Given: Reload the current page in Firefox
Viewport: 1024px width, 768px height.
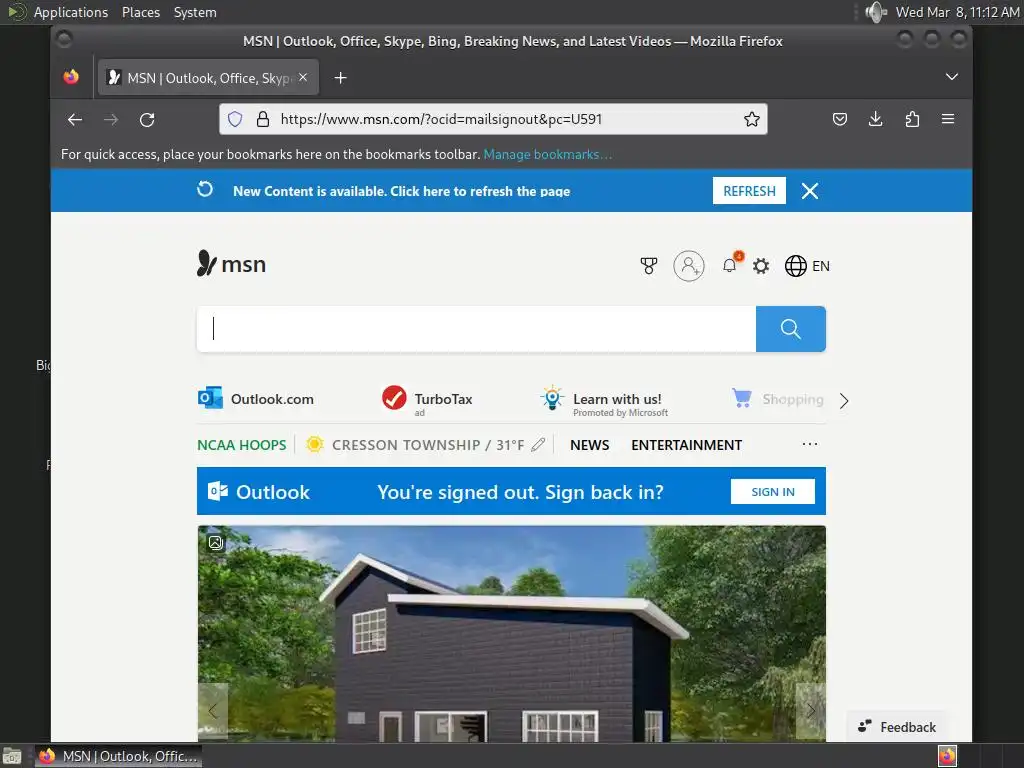Looking at the screenshot, I should 147,120.
